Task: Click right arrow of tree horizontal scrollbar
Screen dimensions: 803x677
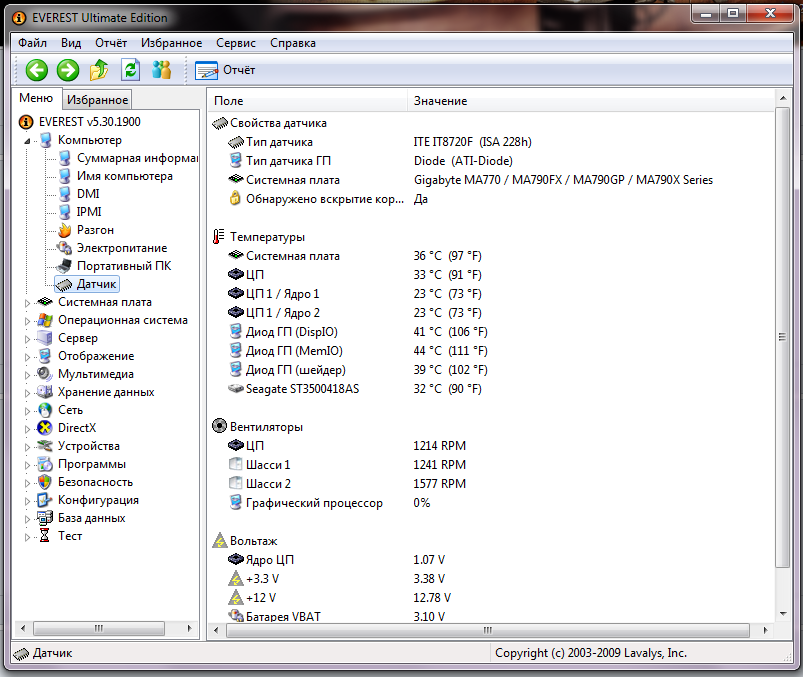Action: point(189,628)
